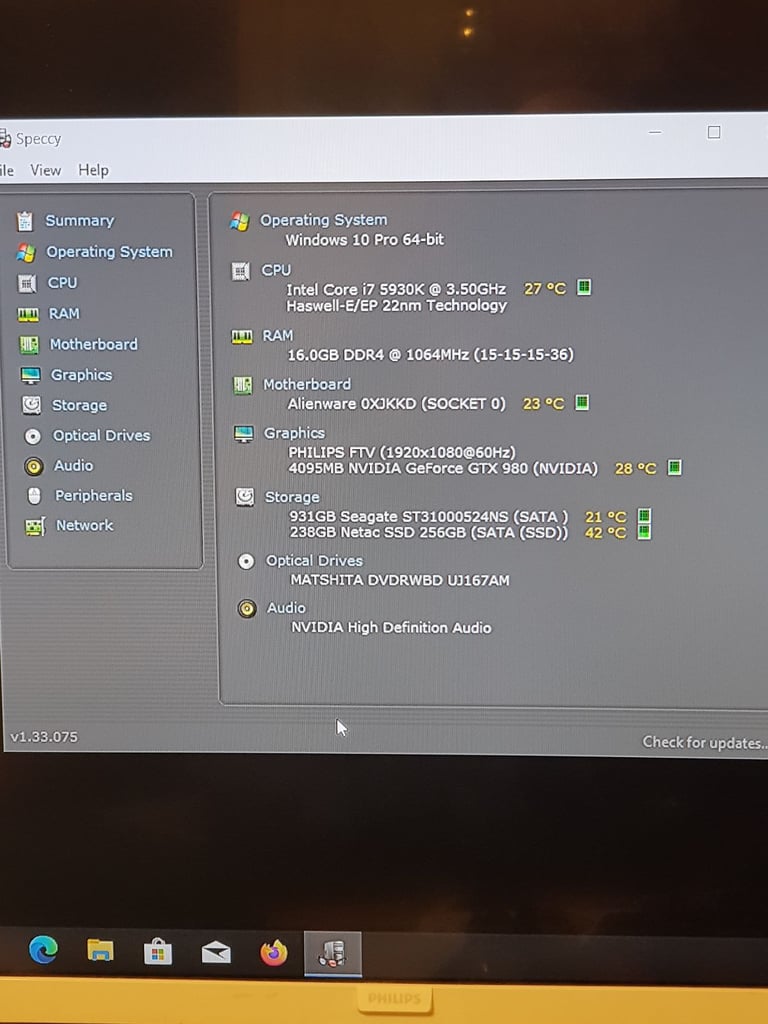Click the Seagate drive temperature indicator
The image size is (768, 1024).
pyautogui.click(x=644, y=516)
